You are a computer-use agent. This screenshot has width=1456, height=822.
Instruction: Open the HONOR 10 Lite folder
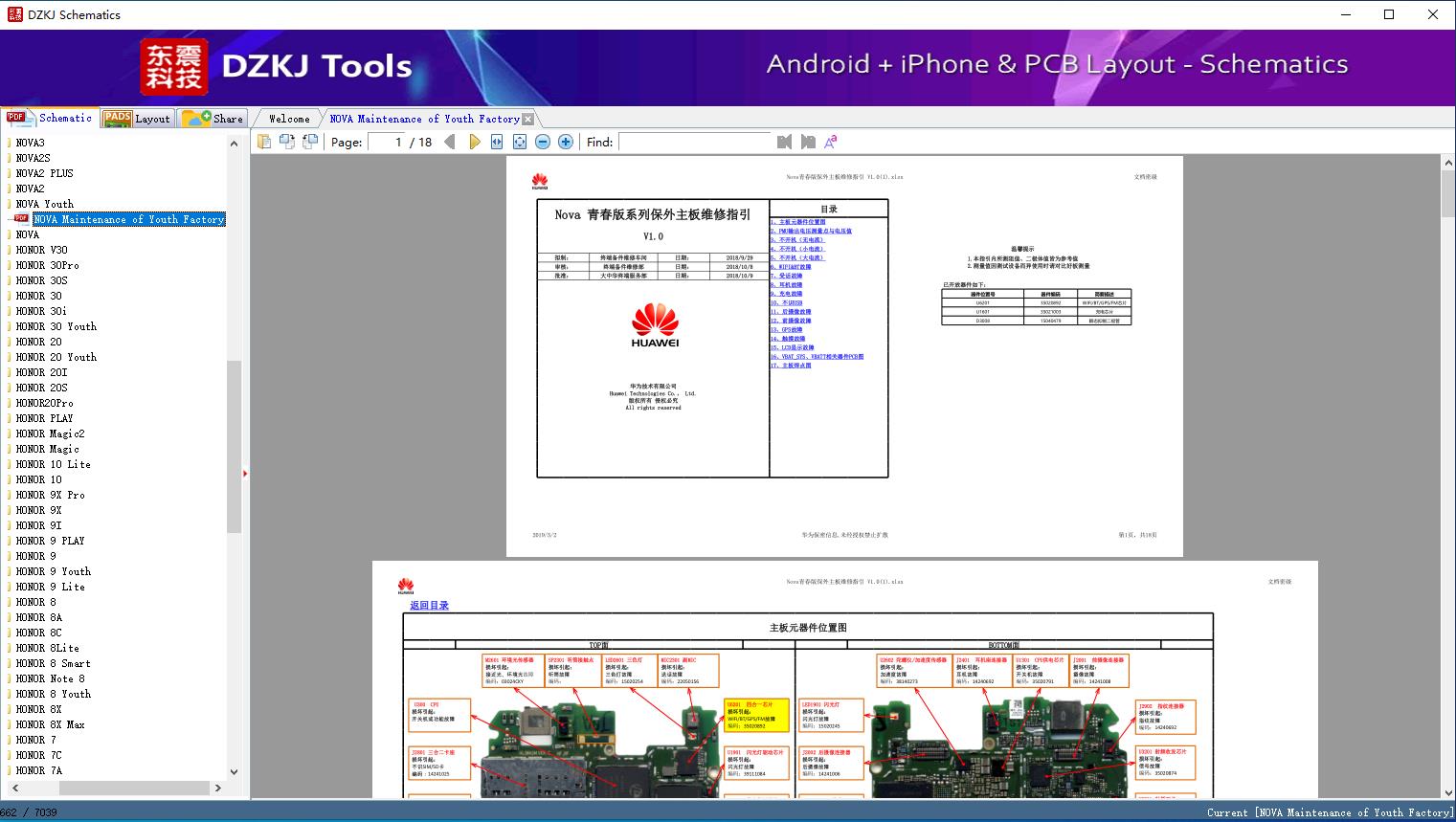53,464
